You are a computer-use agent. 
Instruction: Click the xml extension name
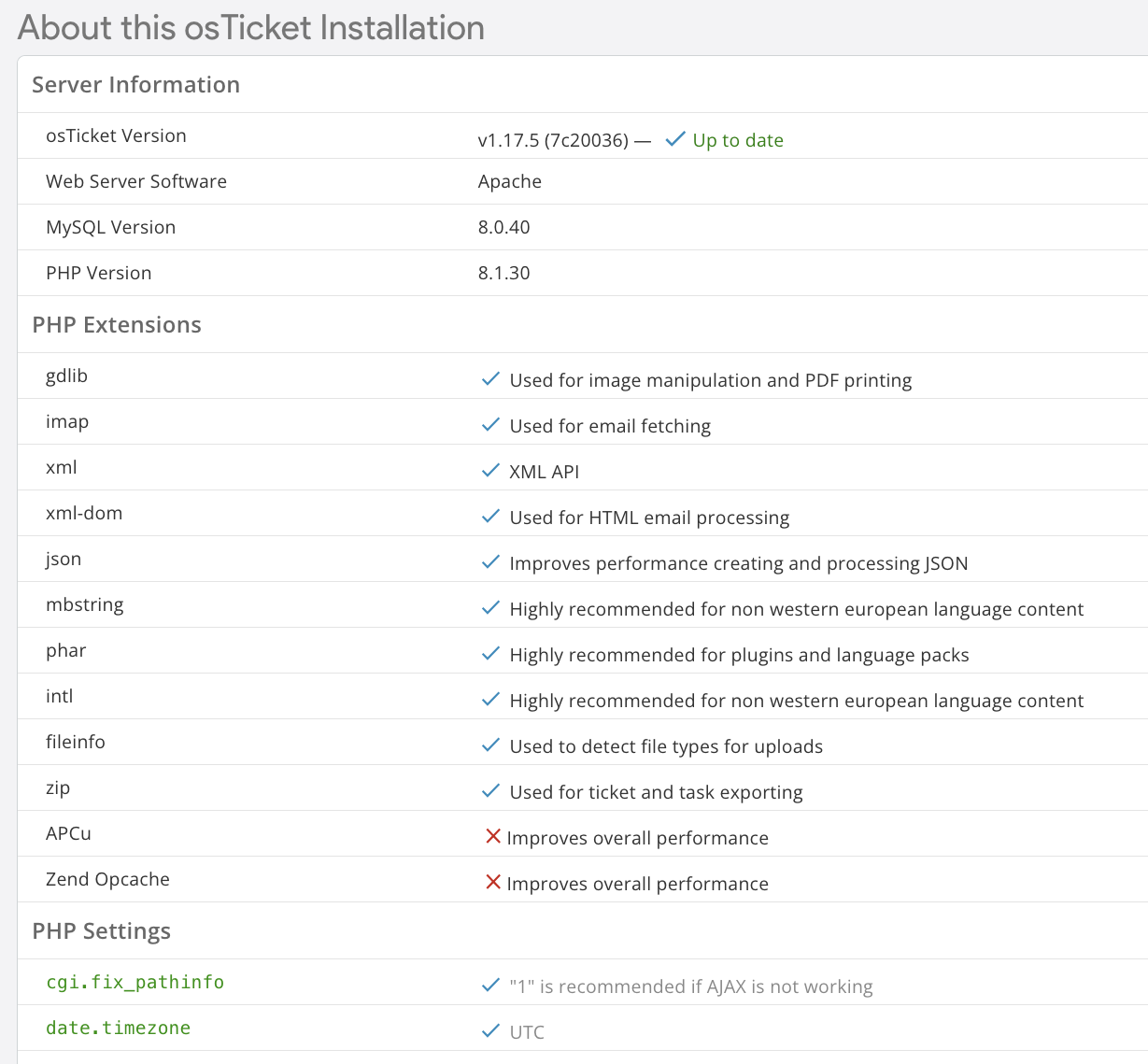tap(62, 467)
